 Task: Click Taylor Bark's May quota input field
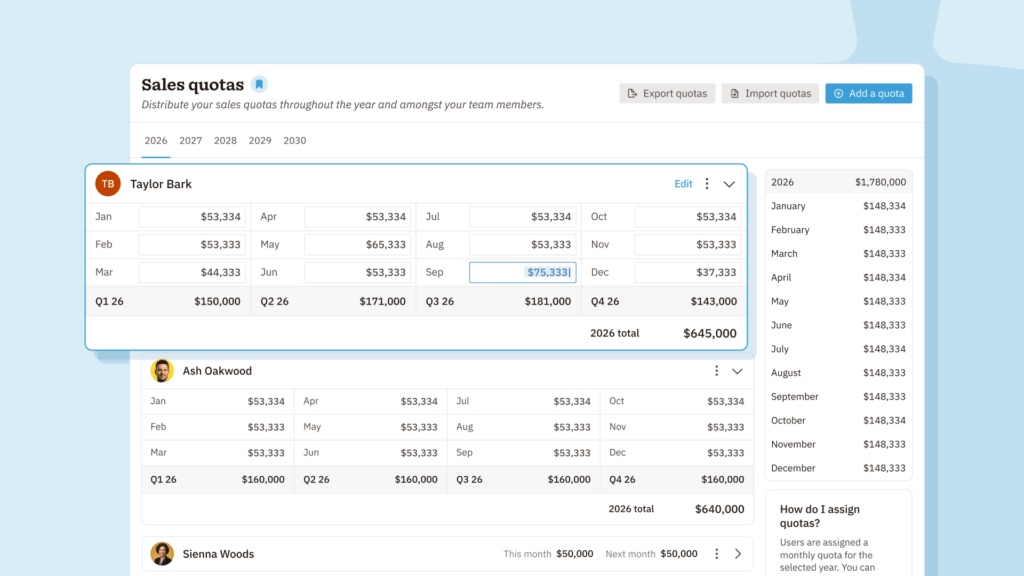[x=357, y=244]
